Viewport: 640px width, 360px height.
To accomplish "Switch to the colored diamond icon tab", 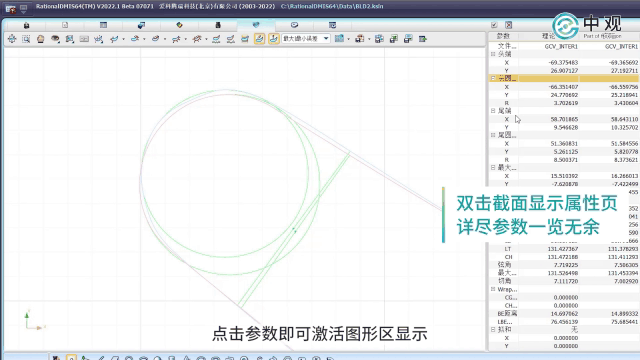I will pyautogui.click(x=179, y=25).
